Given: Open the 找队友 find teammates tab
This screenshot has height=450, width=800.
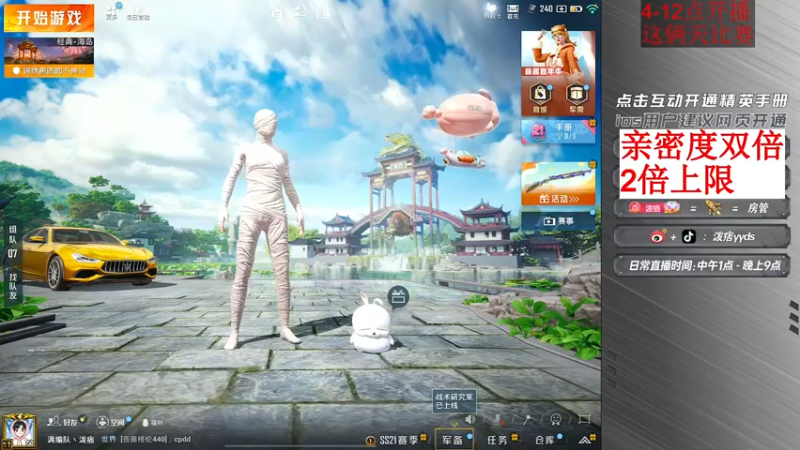Looking at the screenshot, I should tap(13, 286).
